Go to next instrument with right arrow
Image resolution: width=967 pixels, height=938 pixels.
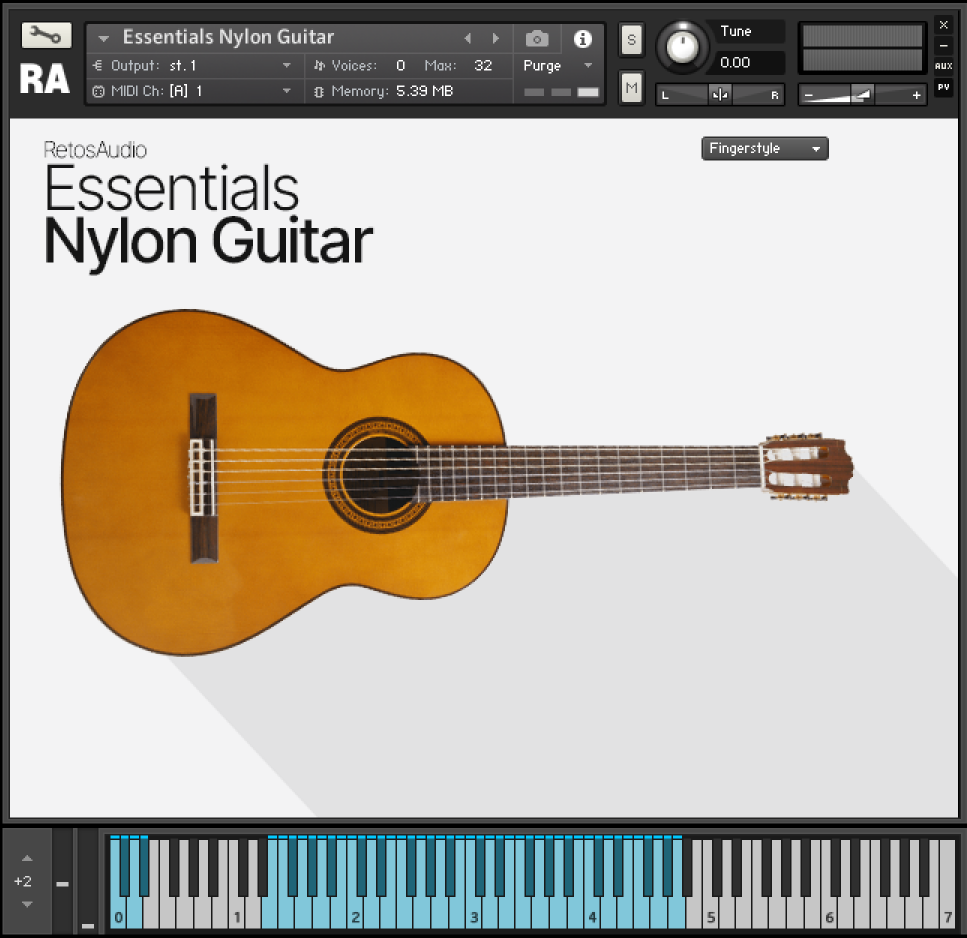pos(495,39)
